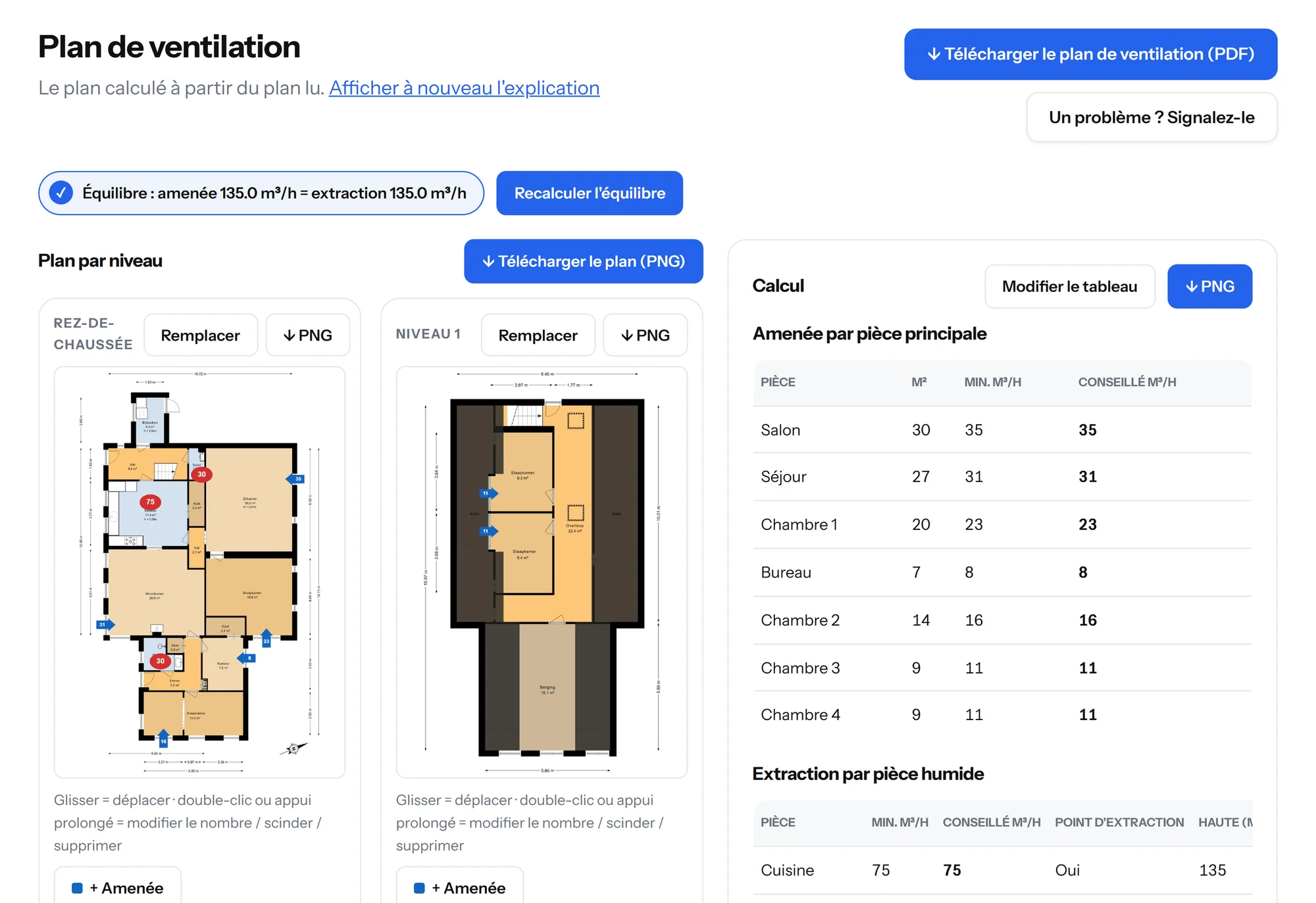Click the Rez-de-chaussée floor plan image
Screen dimensions: 1316x903
click(199, 572)
